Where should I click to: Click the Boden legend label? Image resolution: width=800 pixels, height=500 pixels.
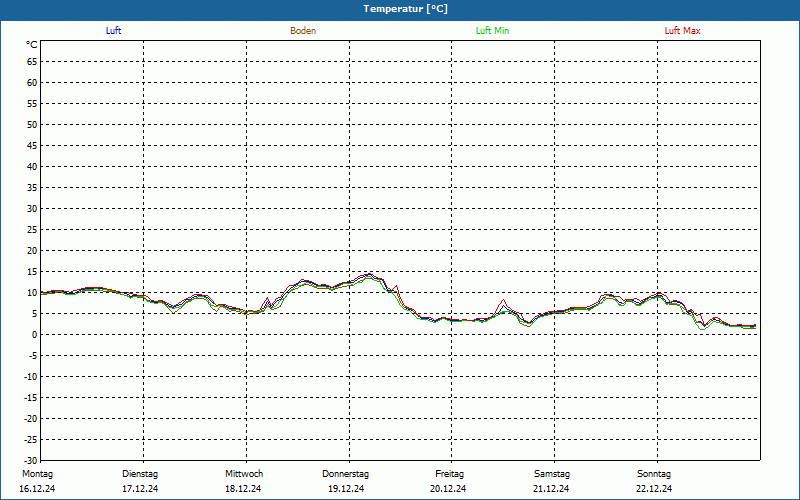point(303,31)
